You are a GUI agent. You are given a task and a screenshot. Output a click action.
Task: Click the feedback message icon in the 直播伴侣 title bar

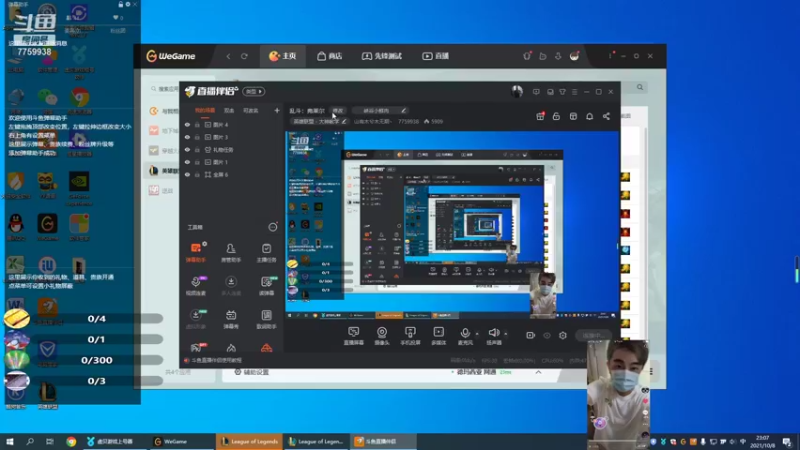[x=536, y=92]
